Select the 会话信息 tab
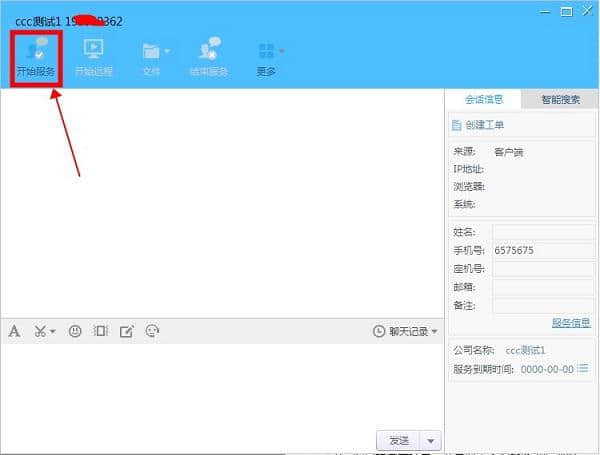 pyautogui.click(x=484, y=99)
